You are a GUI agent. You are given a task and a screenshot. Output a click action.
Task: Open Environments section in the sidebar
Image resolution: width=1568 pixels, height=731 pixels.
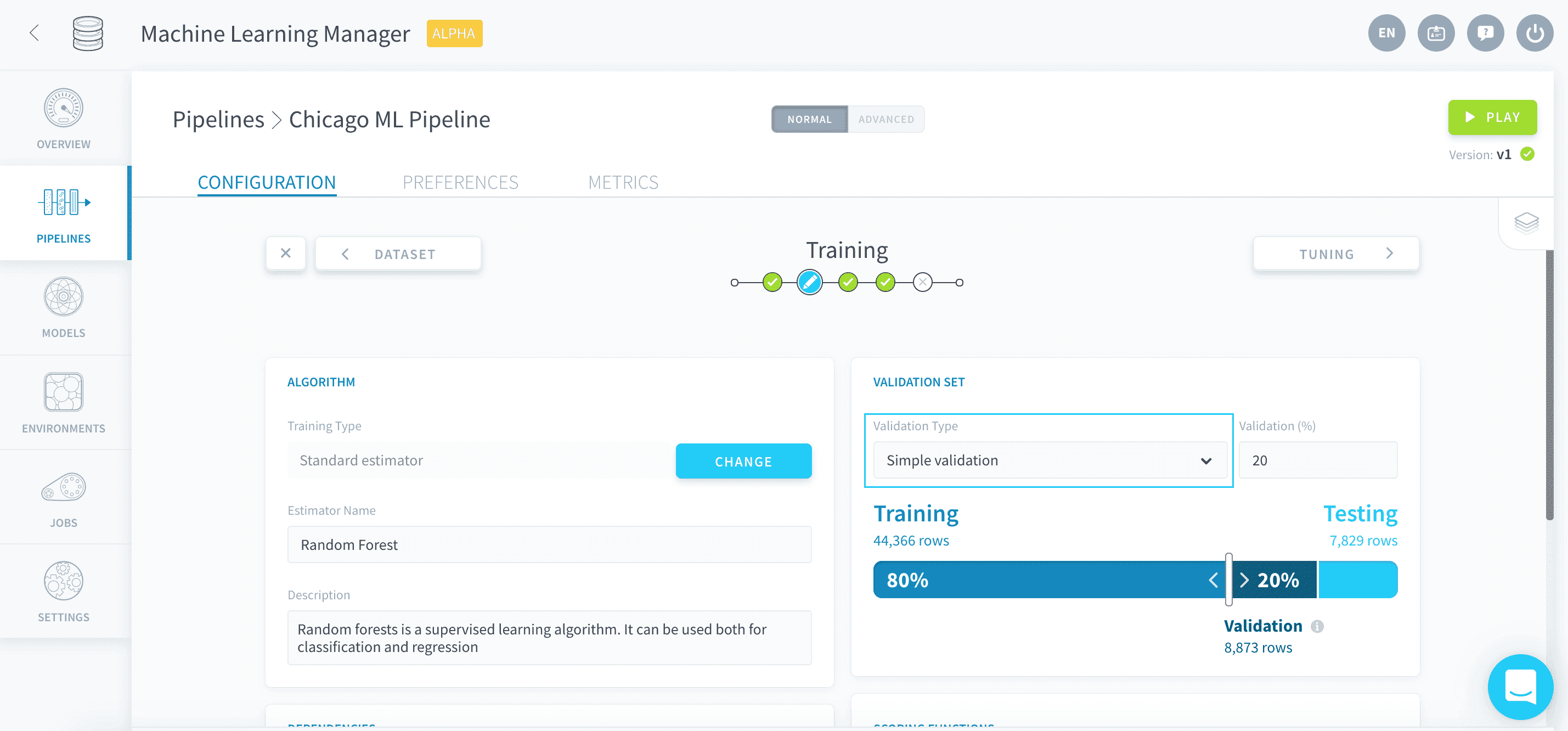(x=63, y=402)
